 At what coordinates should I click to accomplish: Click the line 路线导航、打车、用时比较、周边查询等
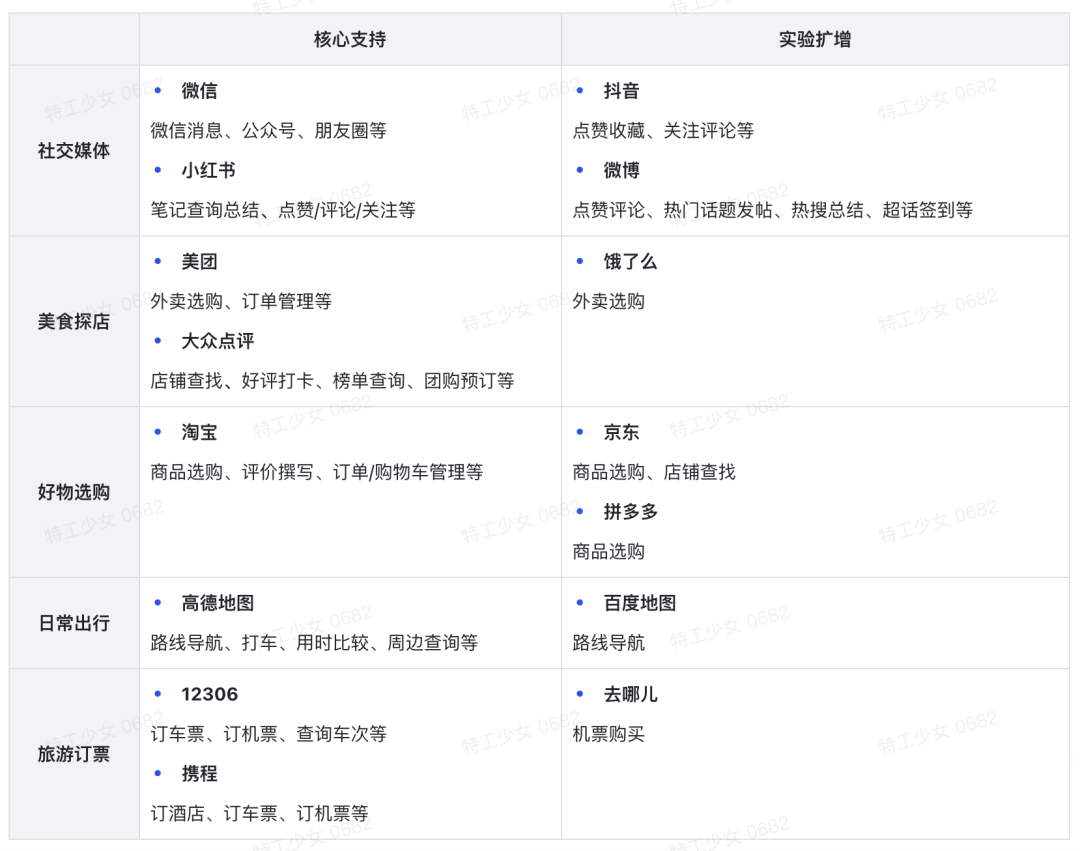314,643
